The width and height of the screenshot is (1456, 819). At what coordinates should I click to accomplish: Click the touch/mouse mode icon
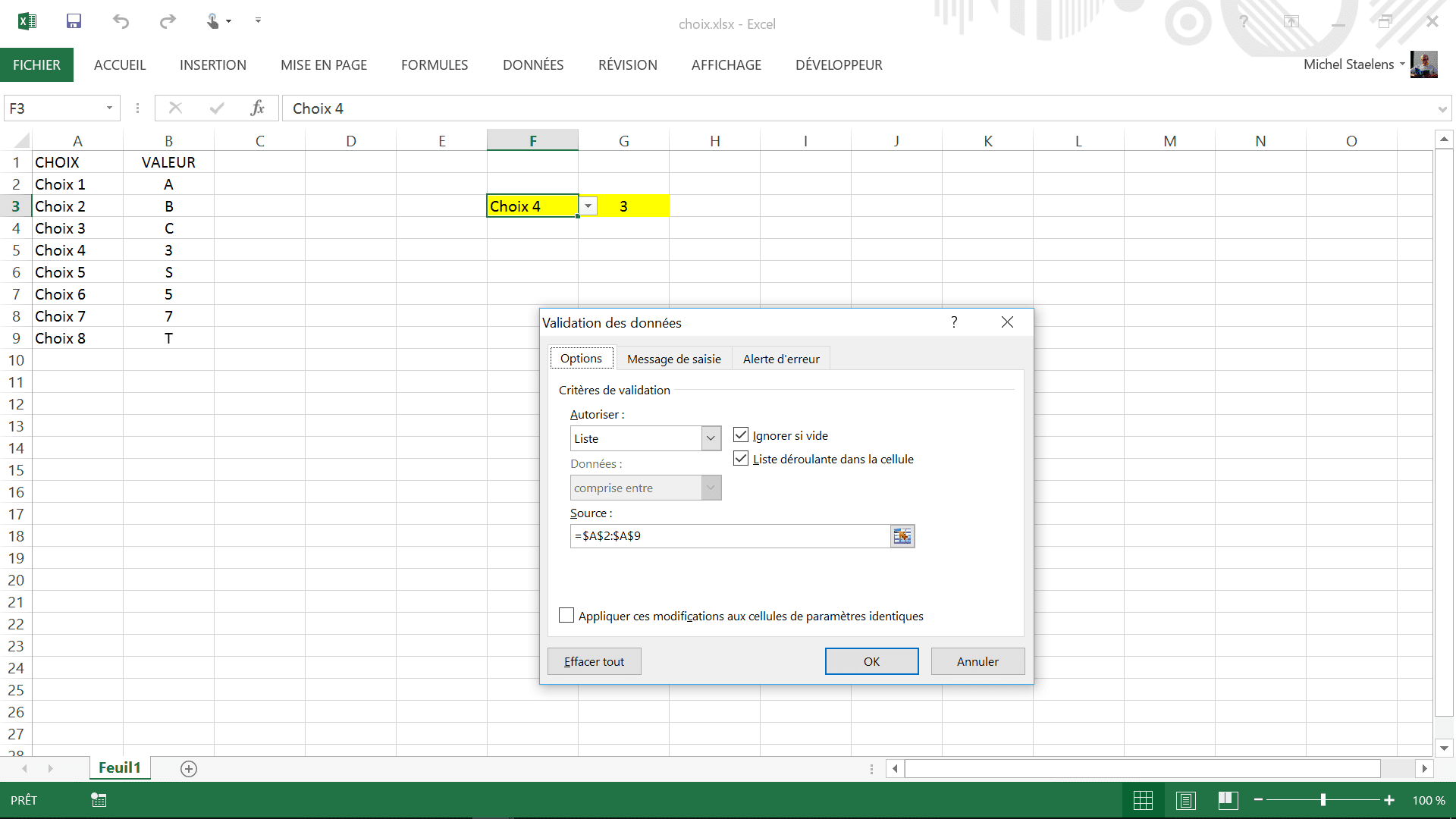213,21
